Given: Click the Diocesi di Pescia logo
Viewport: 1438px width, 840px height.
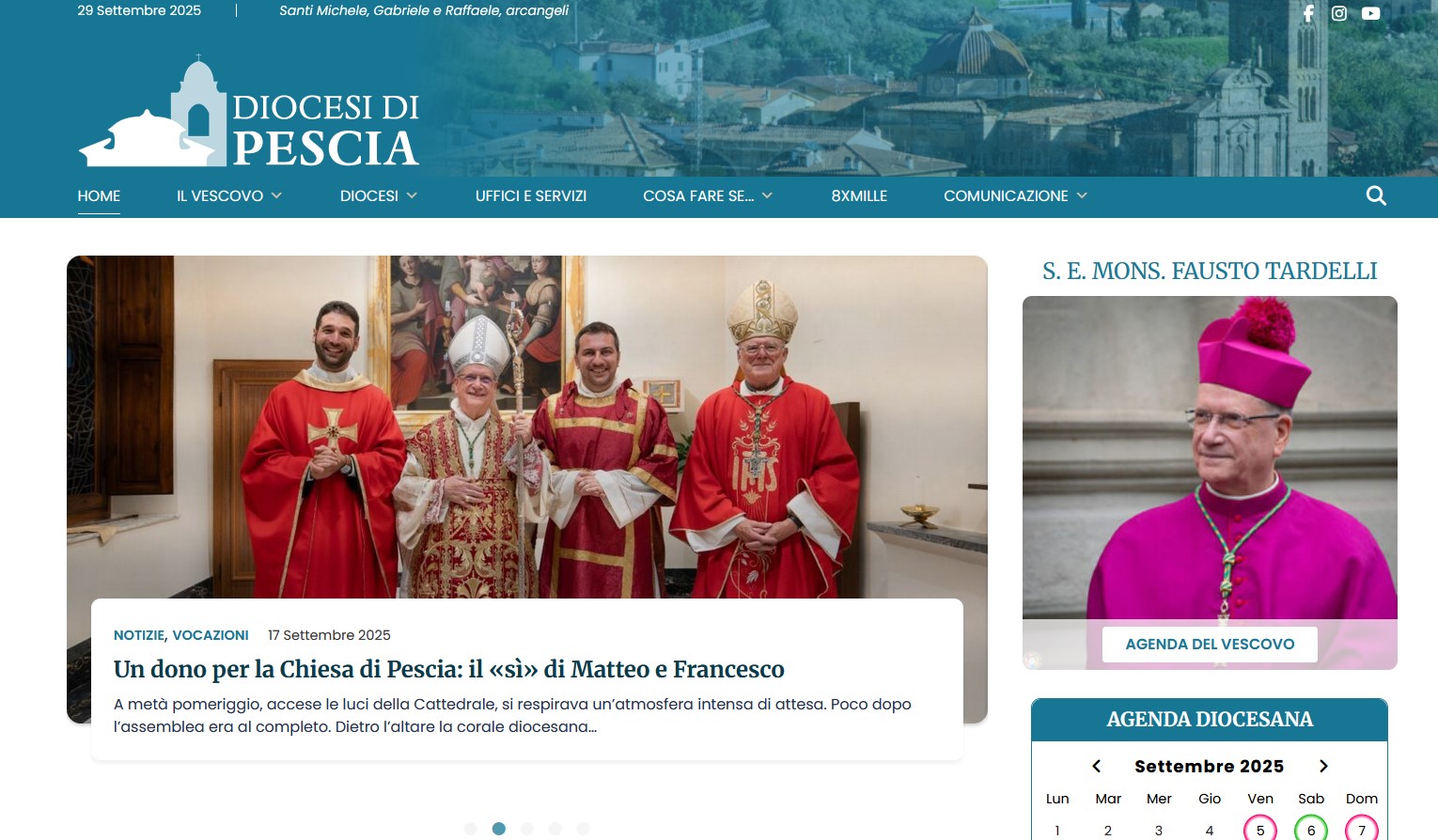Looking at the screenshot, I should 249,111.
